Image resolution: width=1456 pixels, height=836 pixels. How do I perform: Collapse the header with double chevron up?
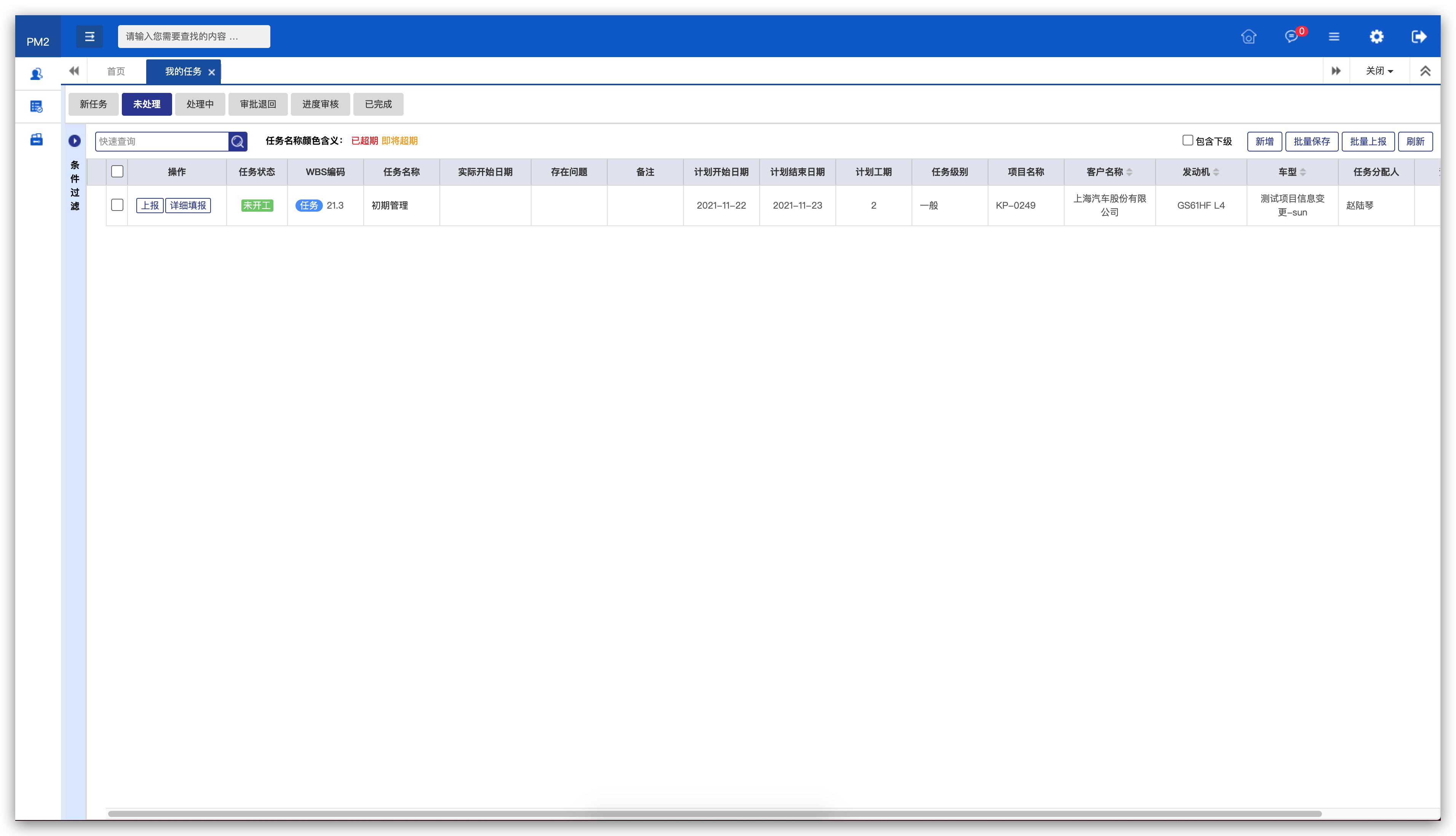tap(1425, 71)
